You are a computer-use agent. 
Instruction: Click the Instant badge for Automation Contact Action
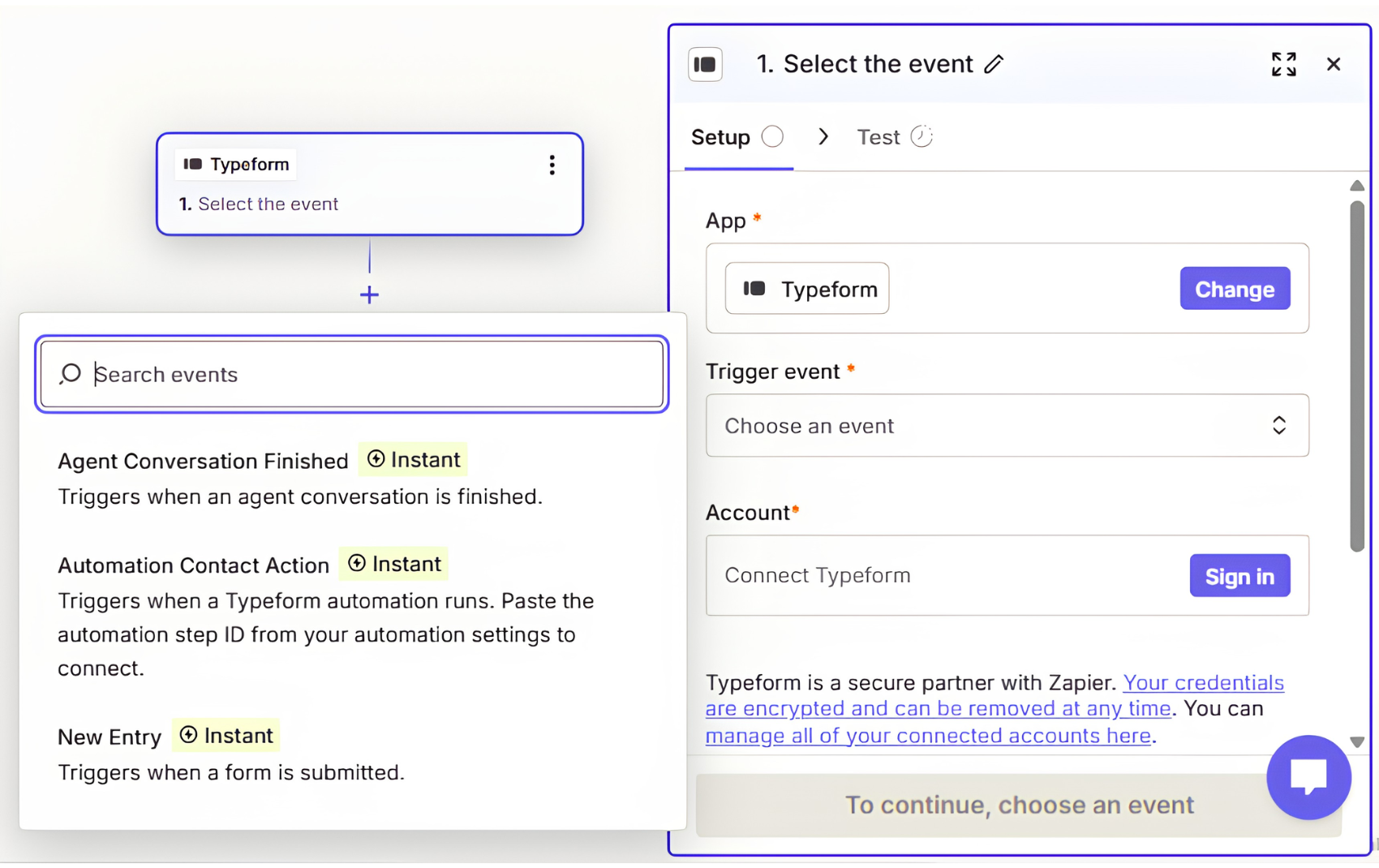pyautogui.click(x=393, y=564)
